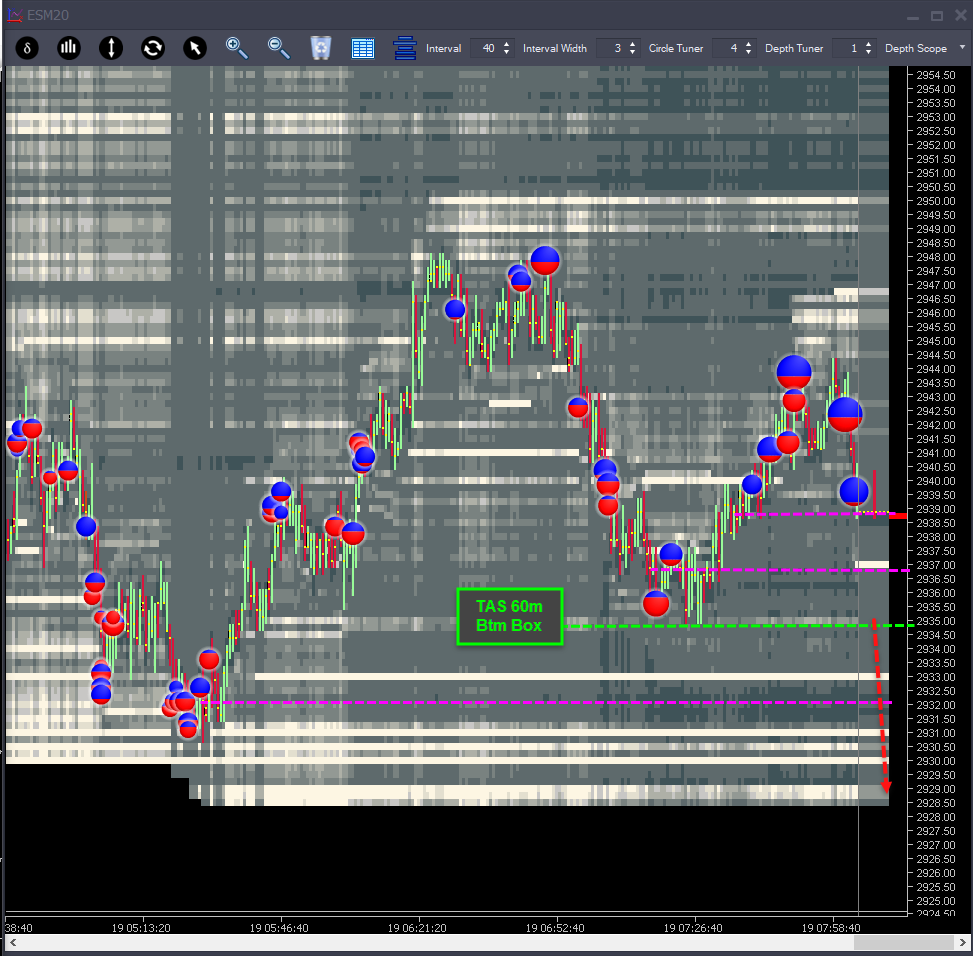Click the 2932.00 price on the axis
Screen dimensions: 973x956
click(x=936, y=705)
